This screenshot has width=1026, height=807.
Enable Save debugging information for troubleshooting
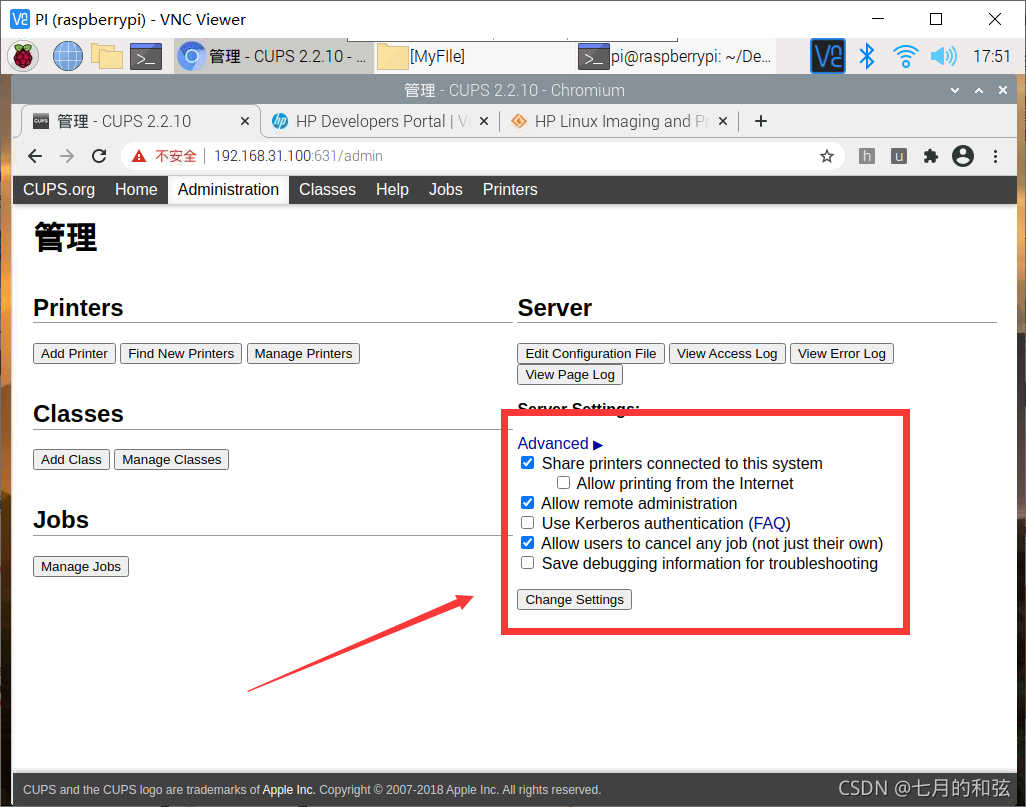click(527, 563)
